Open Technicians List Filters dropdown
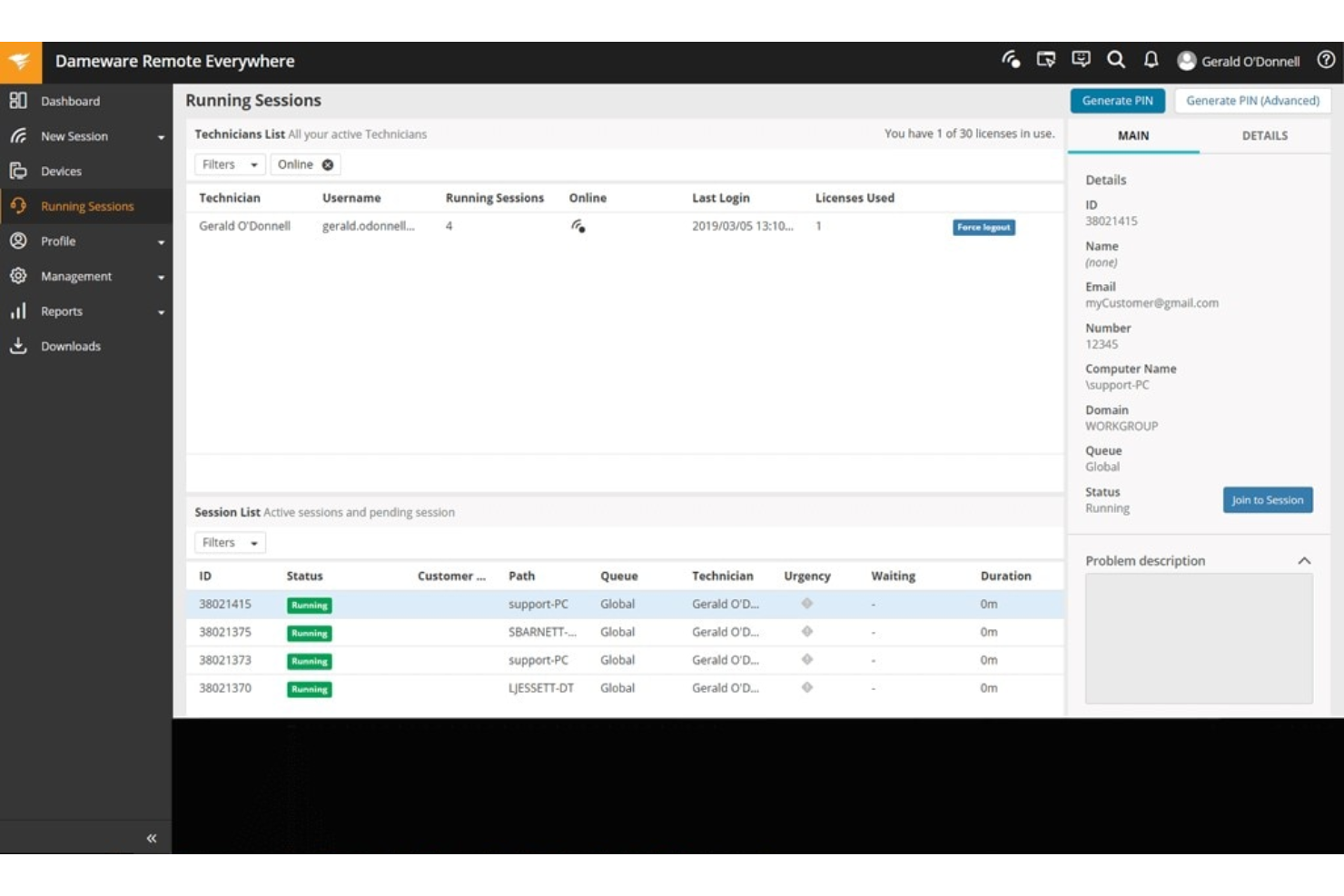This screenshot has height=896, width=1344. pyautogui.click(x=230, y=164)
